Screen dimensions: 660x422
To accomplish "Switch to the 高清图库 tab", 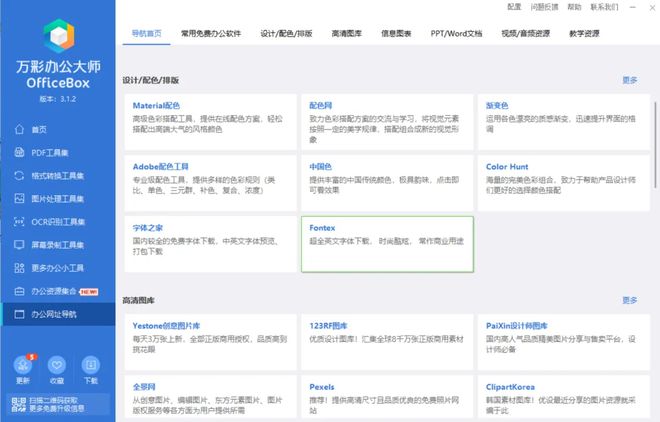I will point(346,33).
